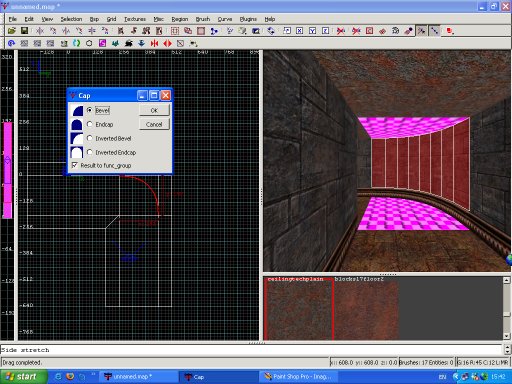The width and height of the screenshot is (512, 384).
Task: Click the Hollow brush icon
Action: tap(201, 31)
